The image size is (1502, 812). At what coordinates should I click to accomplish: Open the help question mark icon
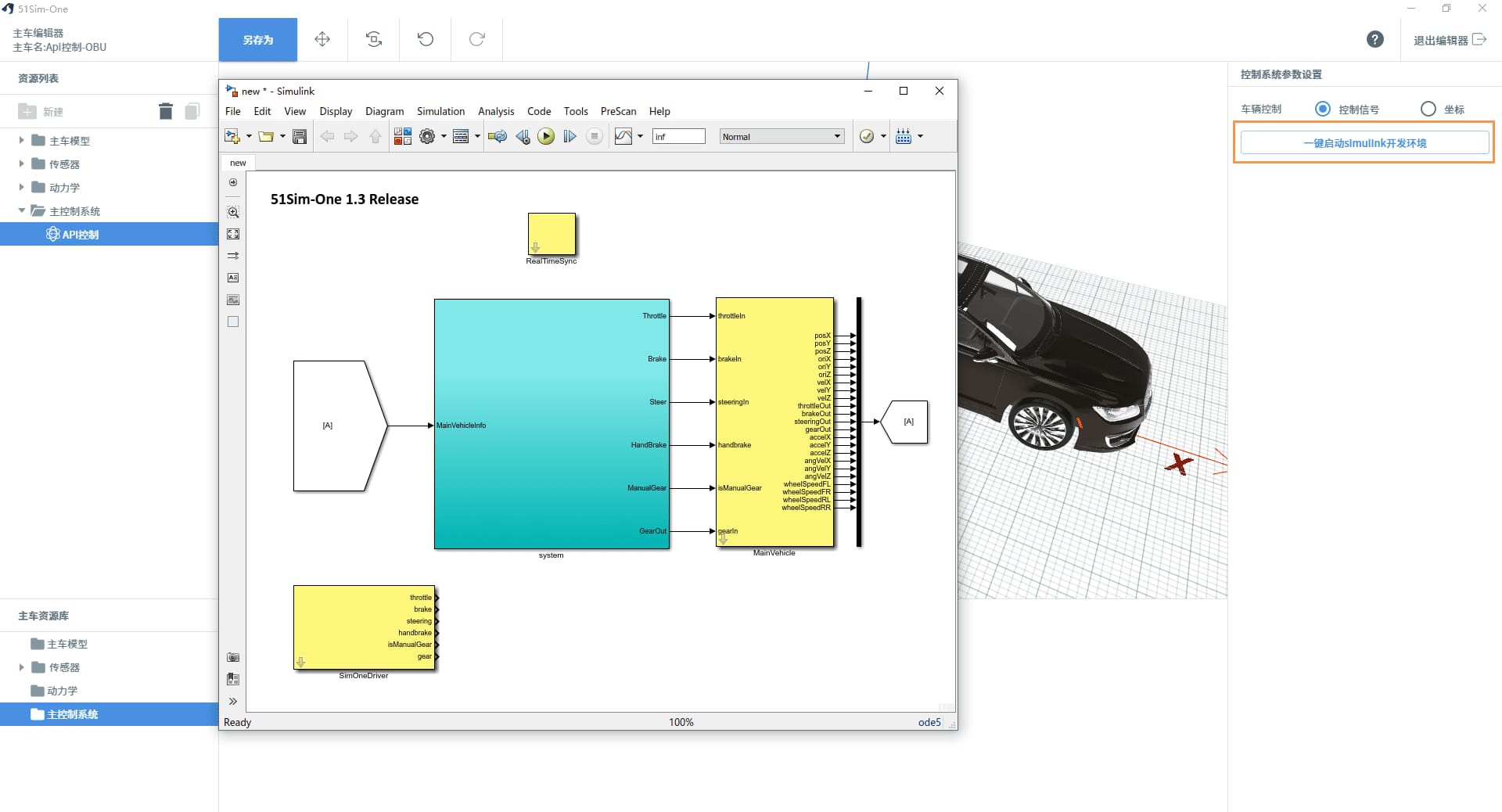coord(1374,39)
